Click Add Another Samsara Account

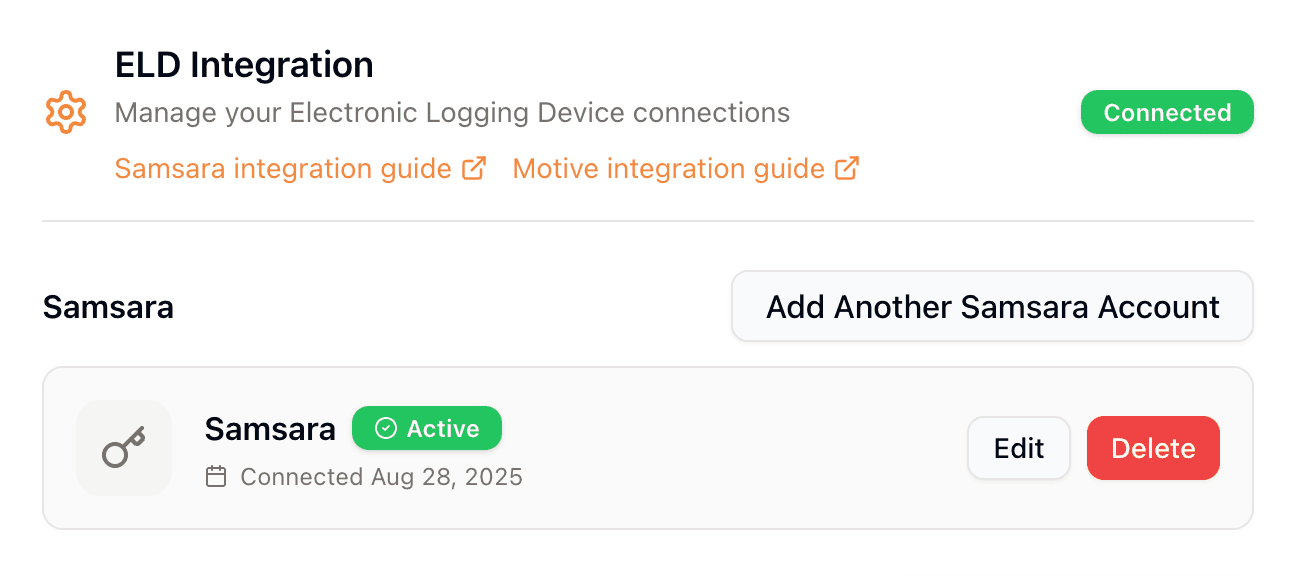coord(991,306)
